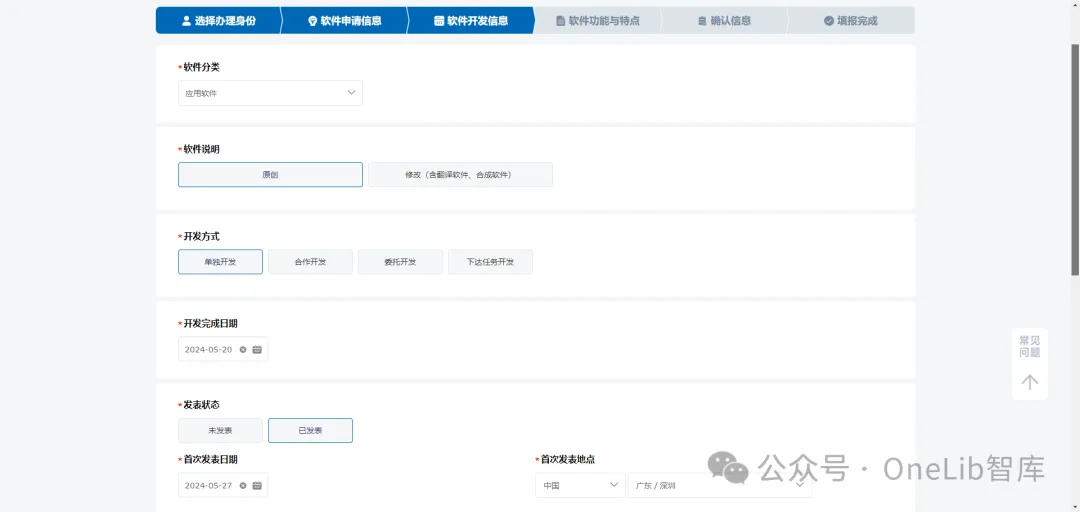
Task: Click the page vertical scrollbar
Action: click(1074, 158)
